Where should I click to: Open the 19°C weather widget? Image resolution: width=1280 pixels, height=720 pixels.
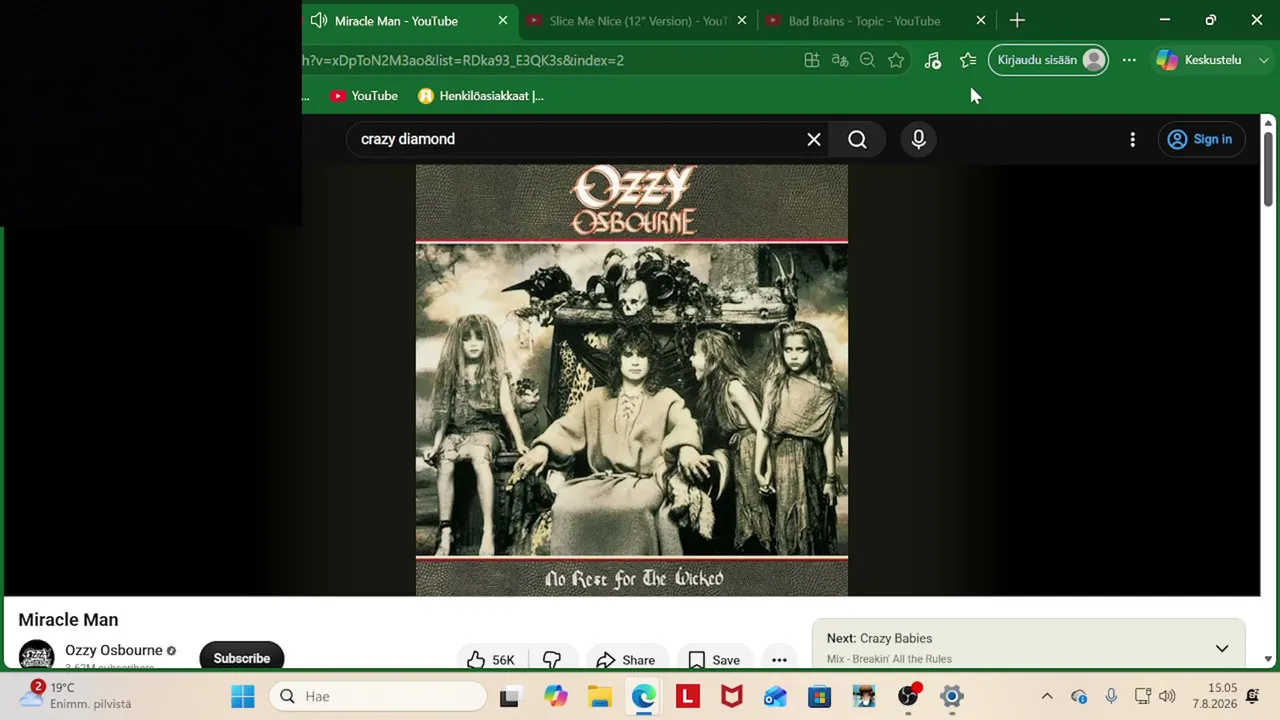click(78, 695)
